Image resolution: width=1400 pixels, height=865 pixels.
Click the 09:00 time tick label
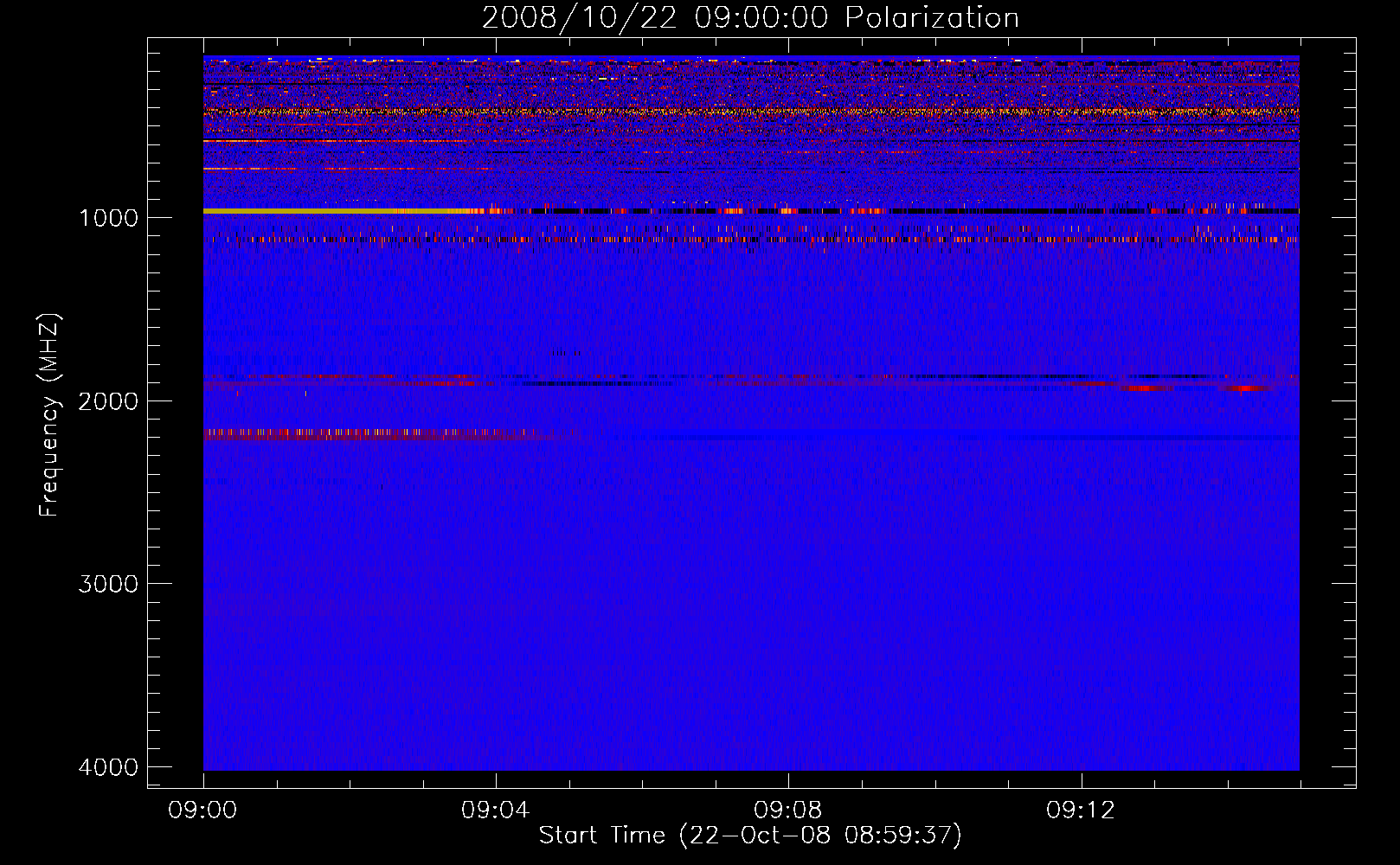coord(203,811)
